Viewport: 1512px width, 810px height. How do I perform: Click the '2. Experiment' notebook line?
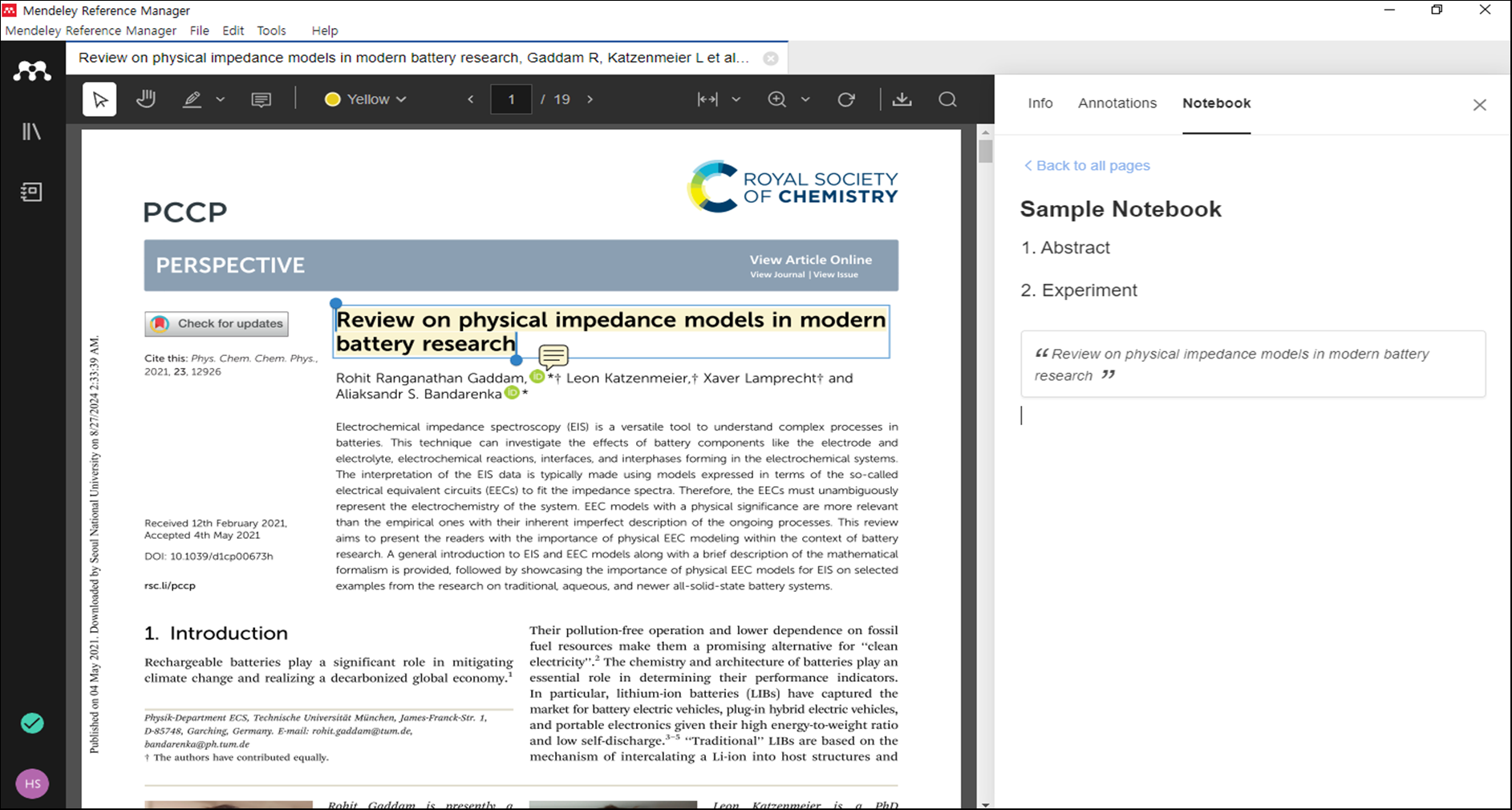(1079, 290)
